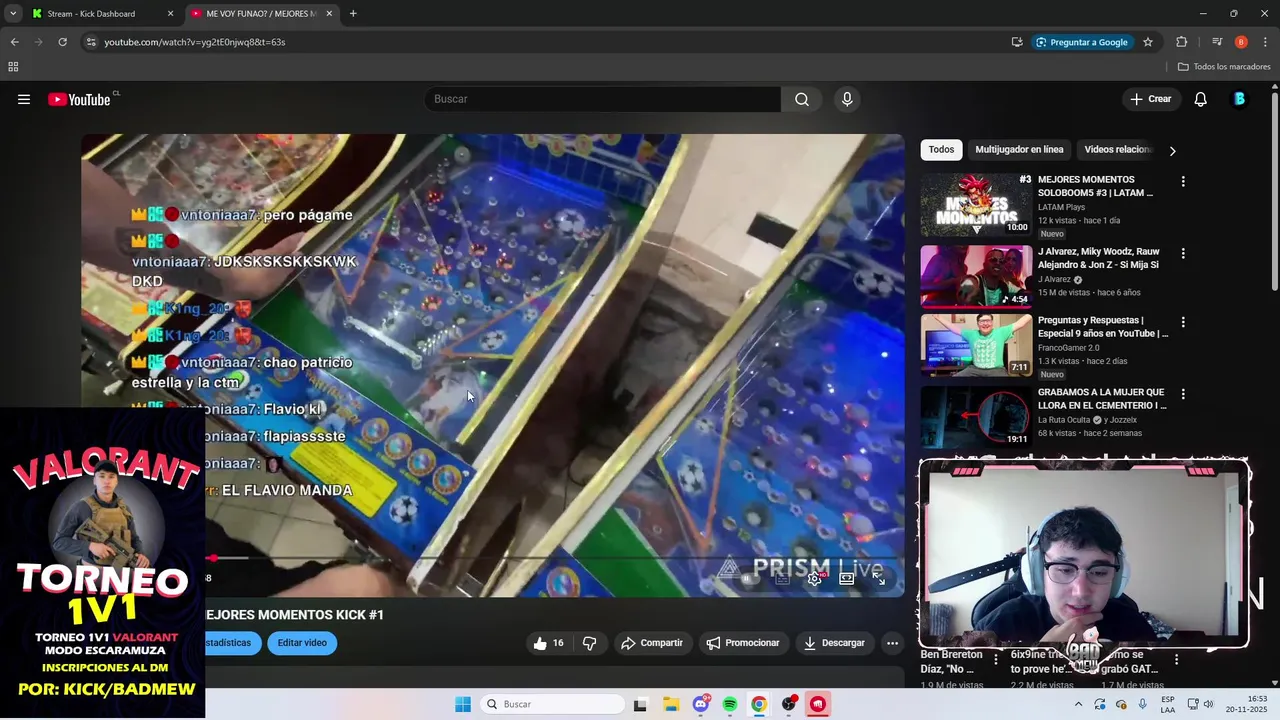Open options for J Alvarez Si Mija Si video
1280x720 pixels.
1183,253
